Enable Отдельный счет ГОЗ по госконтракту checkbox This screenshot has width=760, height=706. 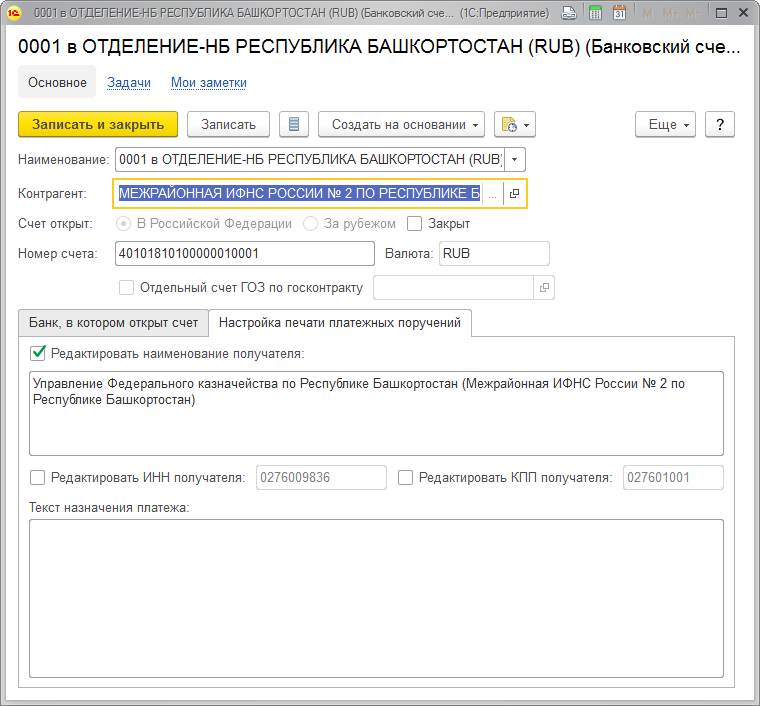click(x=126, y=288)
